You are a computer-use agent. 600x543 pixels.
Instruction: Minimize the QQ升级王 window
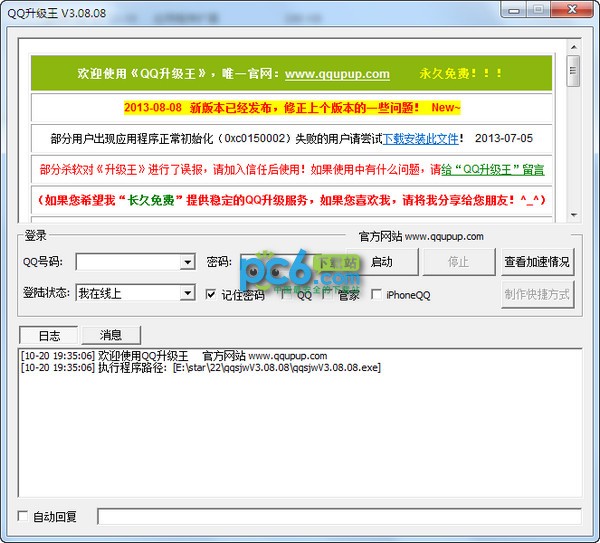tap(514, 10)
